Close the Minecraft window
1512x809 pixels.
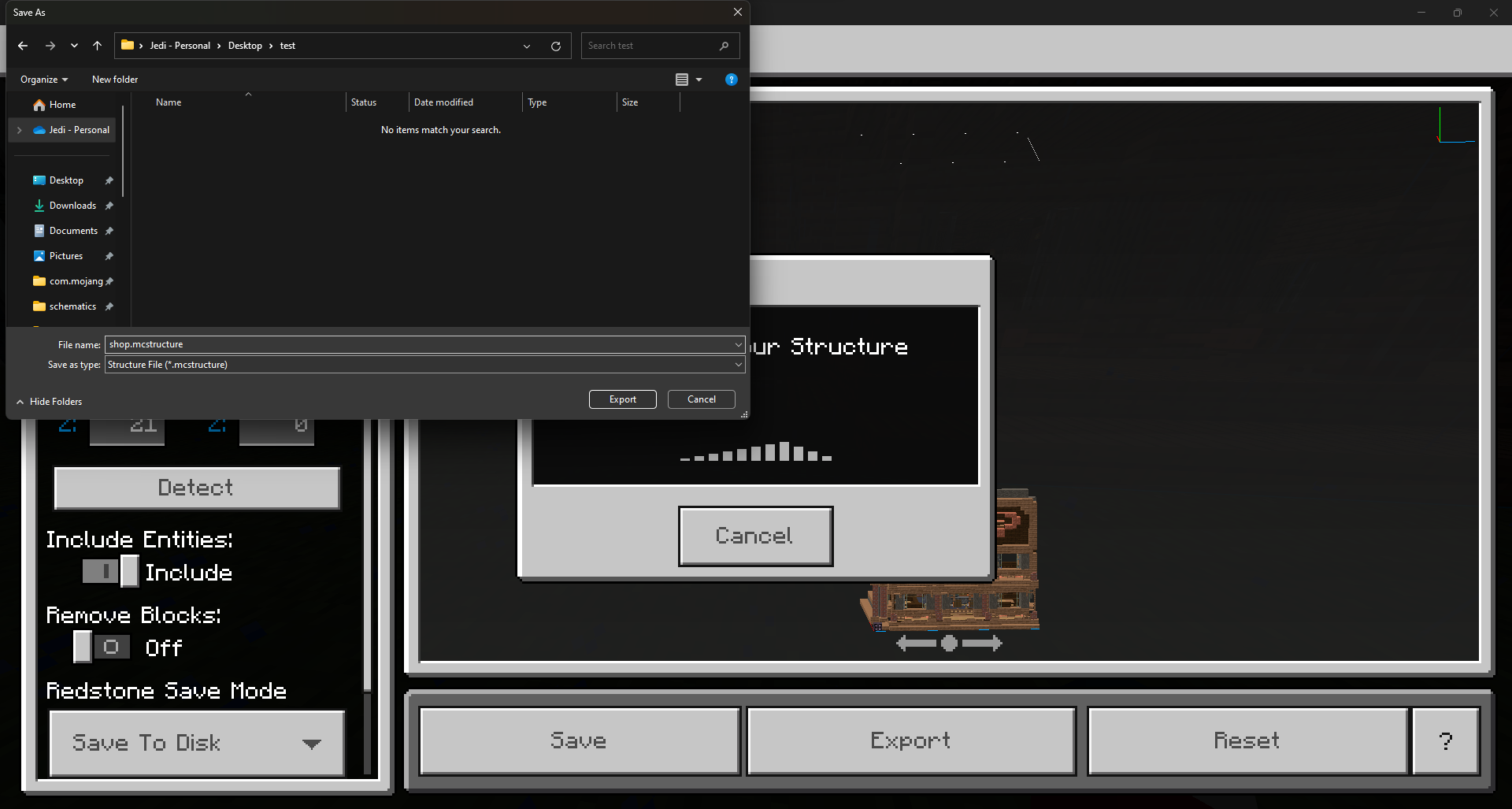(x=1494, y=12)
